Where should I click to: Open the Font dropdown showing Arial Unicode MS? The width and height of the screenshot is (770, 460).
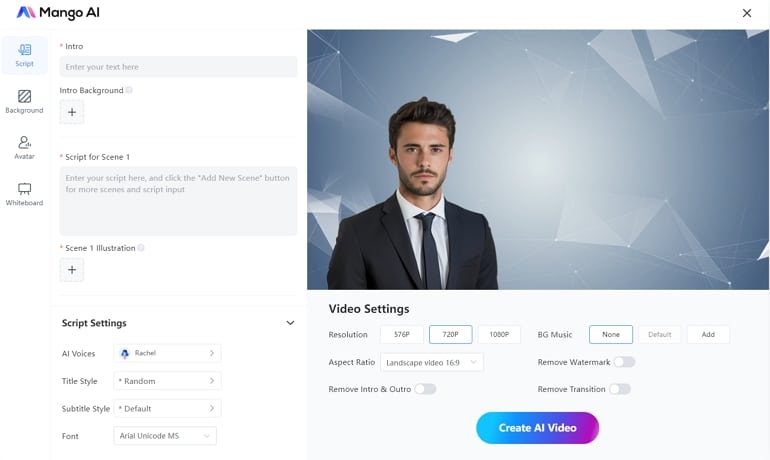point(165,436)
